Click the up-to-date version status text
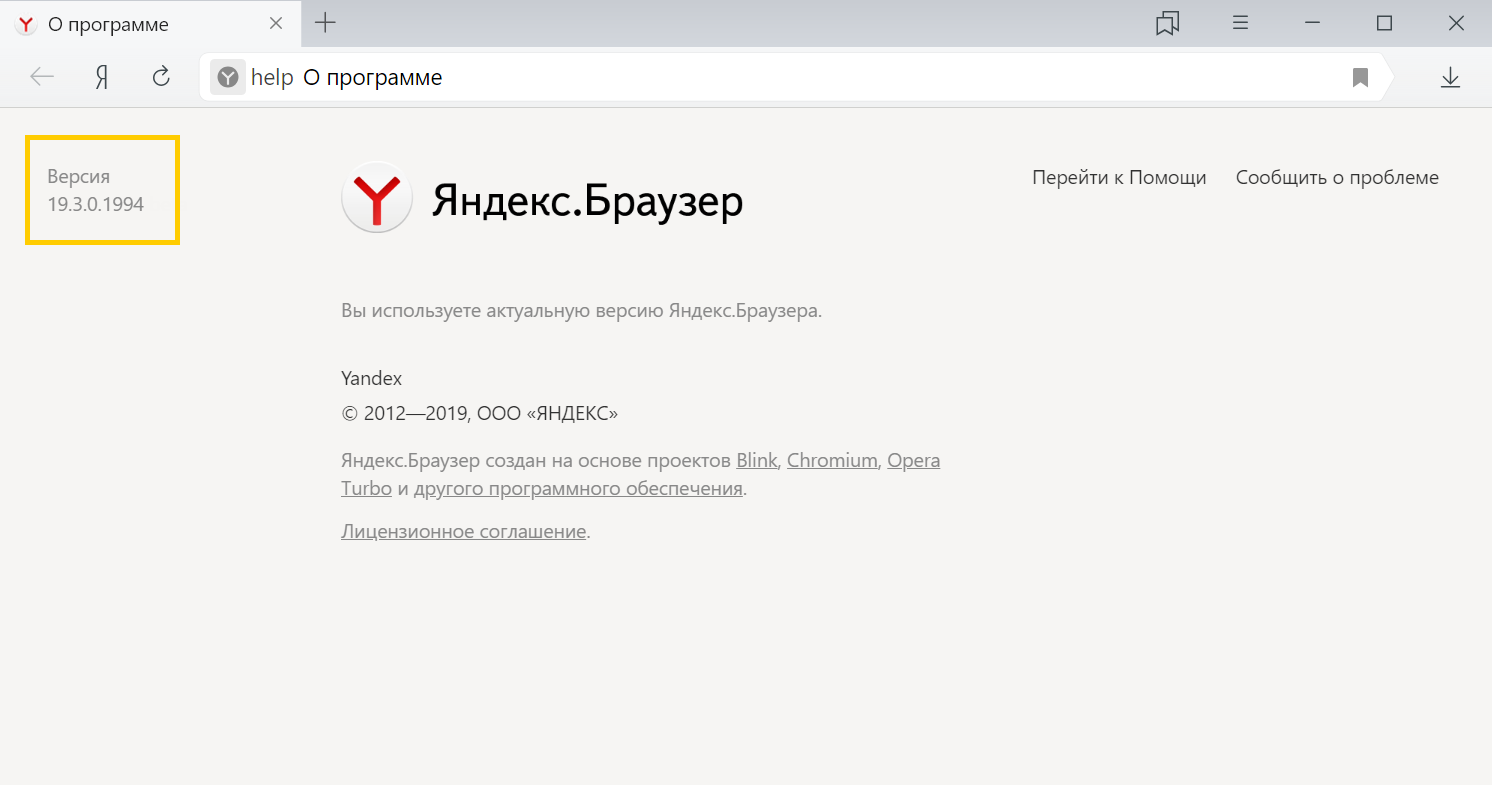 [581, 310]
